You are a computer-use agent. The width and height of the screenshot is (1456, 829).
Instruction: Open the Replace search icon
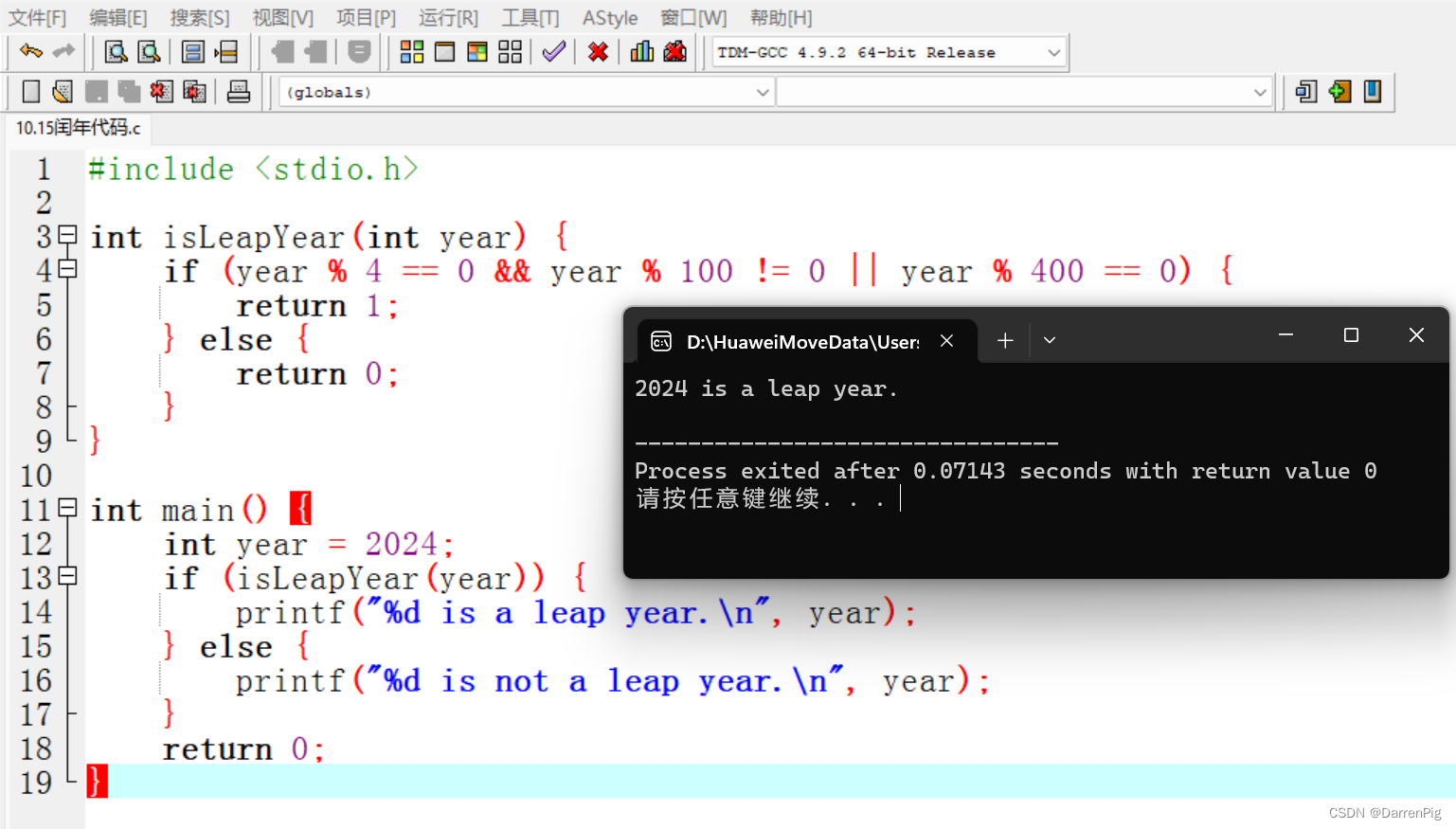point(149,51)
